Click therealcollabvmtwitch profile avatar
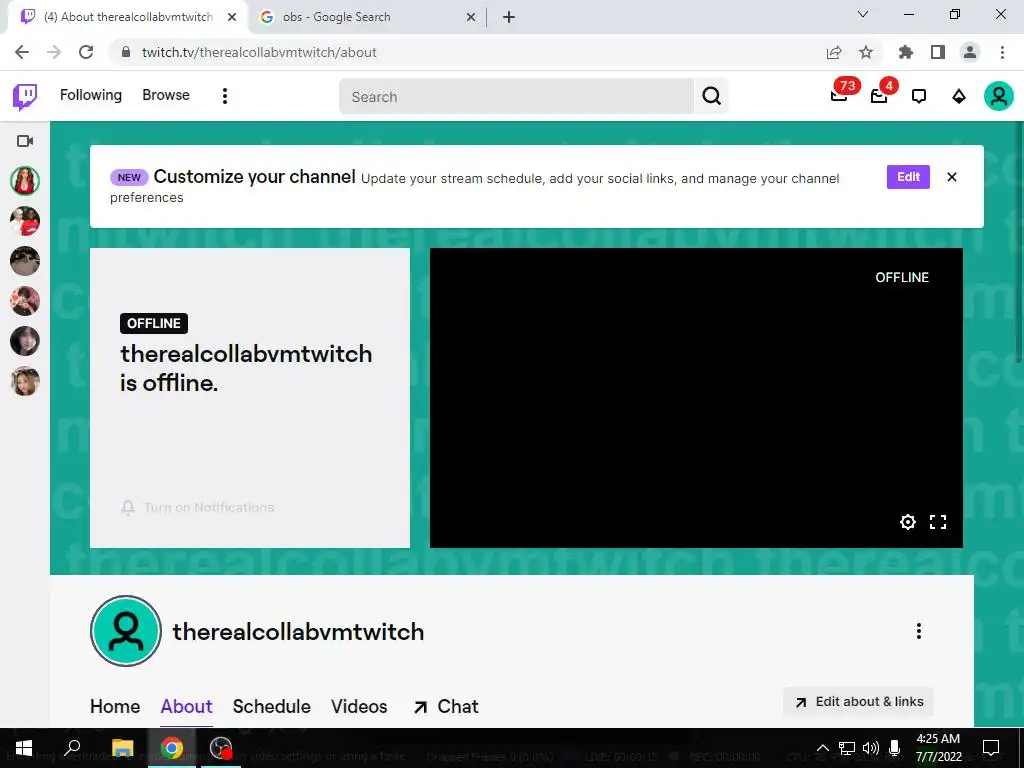This screenshot has width=1024, height=768. (126, 631)
